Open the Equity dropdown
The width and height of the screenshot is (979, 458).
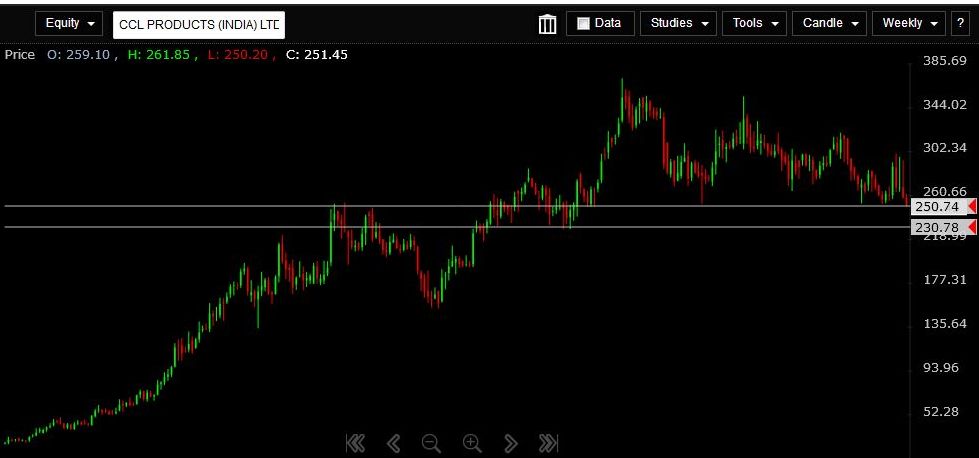tap(69, 23)
